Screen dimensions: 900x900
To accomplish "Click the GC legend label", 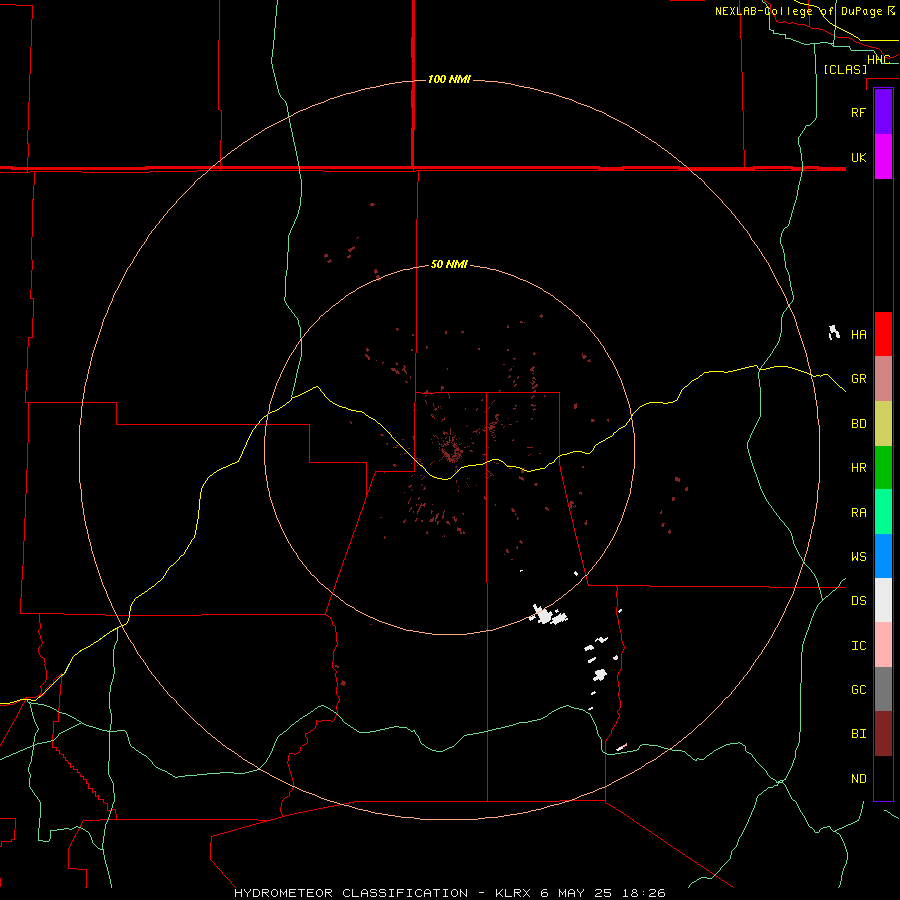I will pyautogui.click(x=858, y=690).
